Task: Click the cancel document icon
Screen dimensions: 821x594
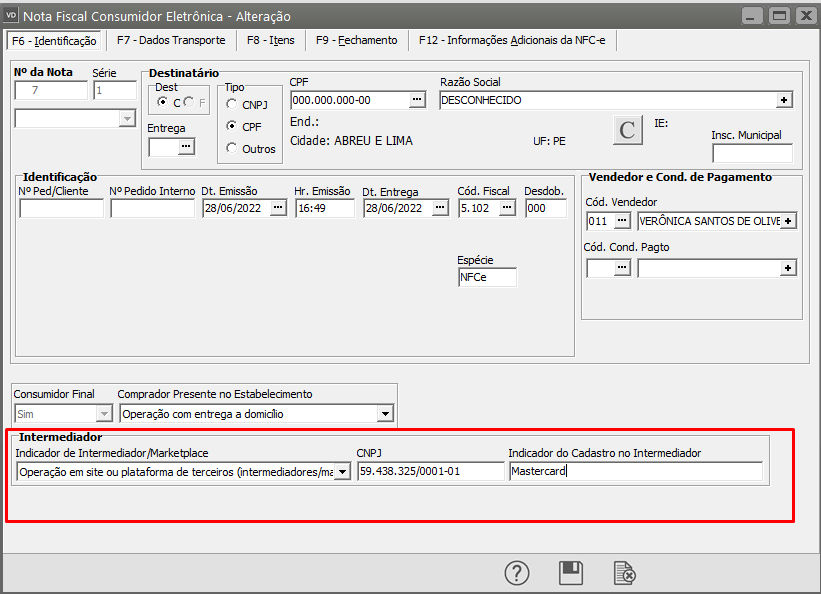Action: tap(625, 573)
